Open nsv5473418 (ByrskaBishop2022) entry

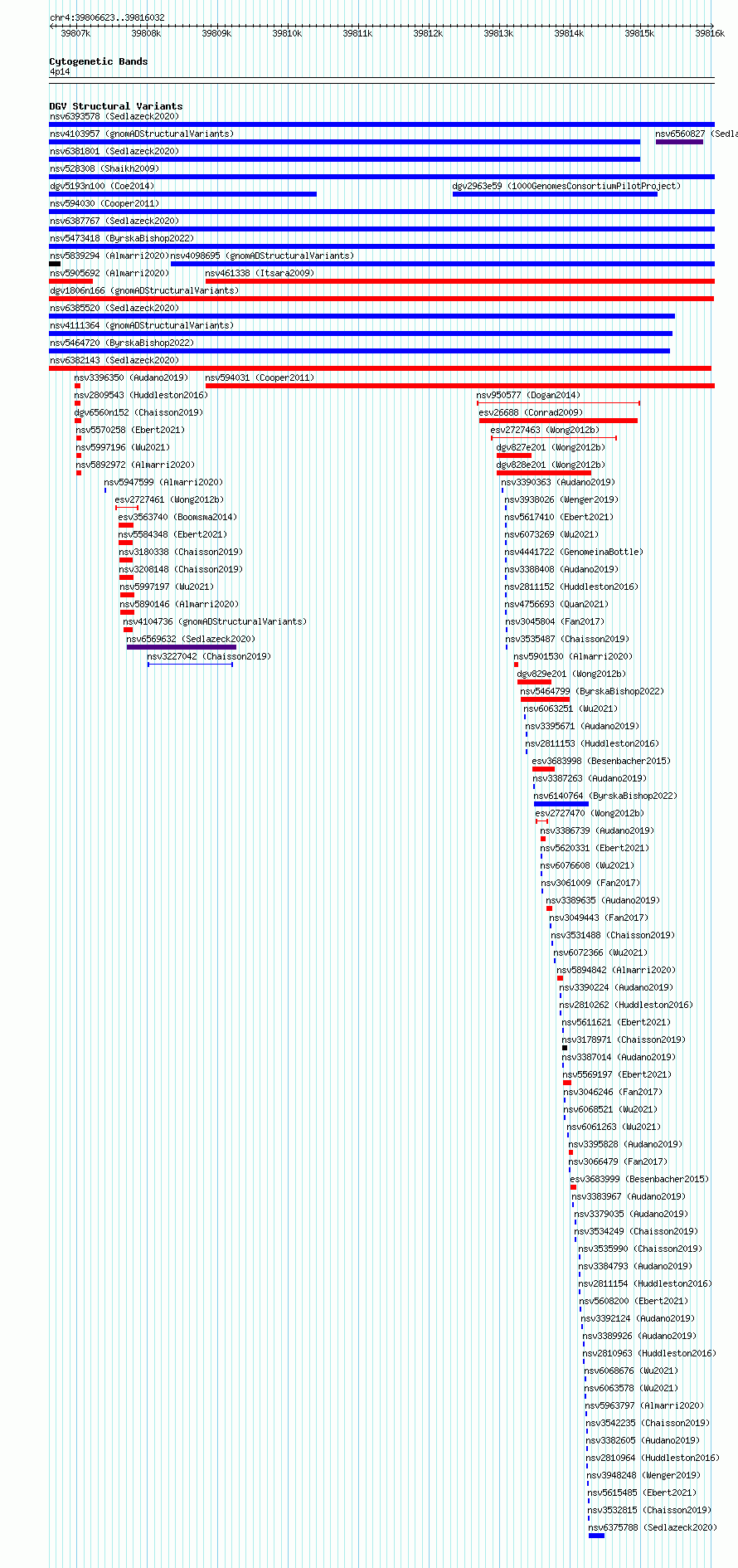tap(122, 239)
